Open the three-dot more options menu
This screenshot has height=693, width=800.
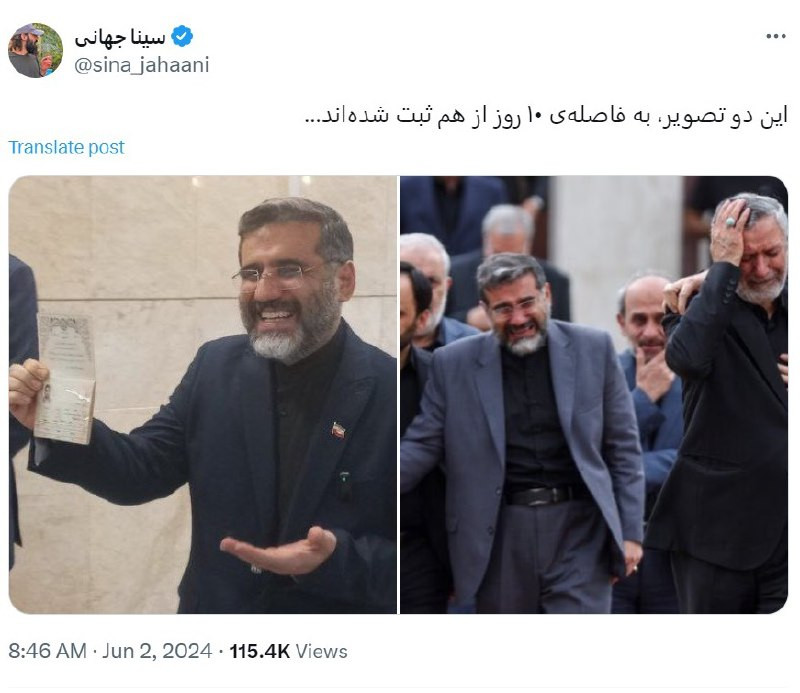776,36
